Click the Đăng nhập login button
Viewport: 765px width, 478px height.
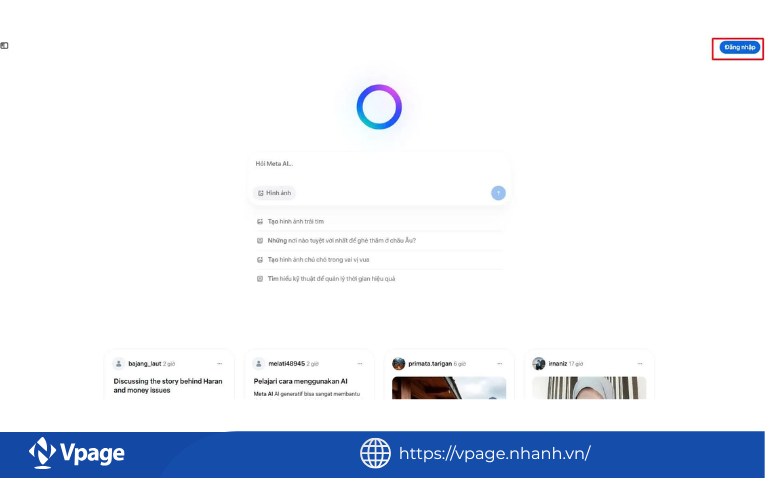[x=739, y=47]
